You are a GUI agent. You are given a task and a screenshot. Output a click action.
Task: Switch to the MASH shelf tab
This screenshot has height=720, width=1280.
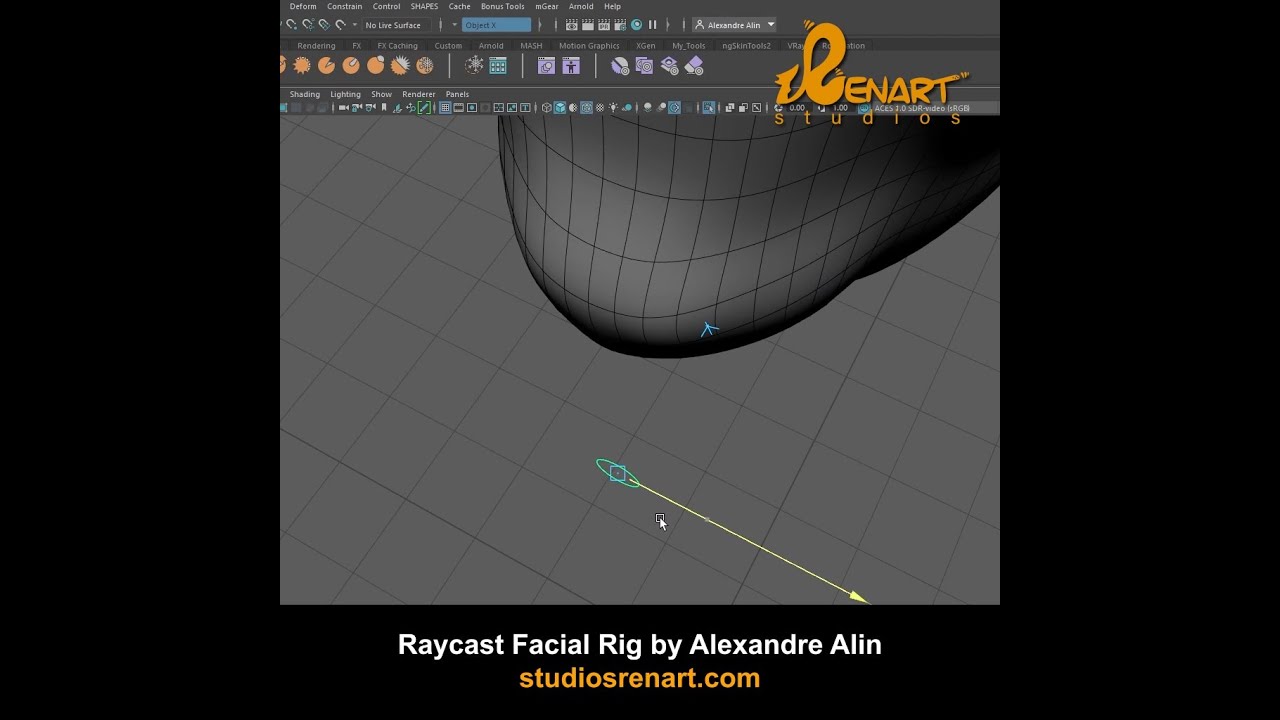click(x=531, y=46)
